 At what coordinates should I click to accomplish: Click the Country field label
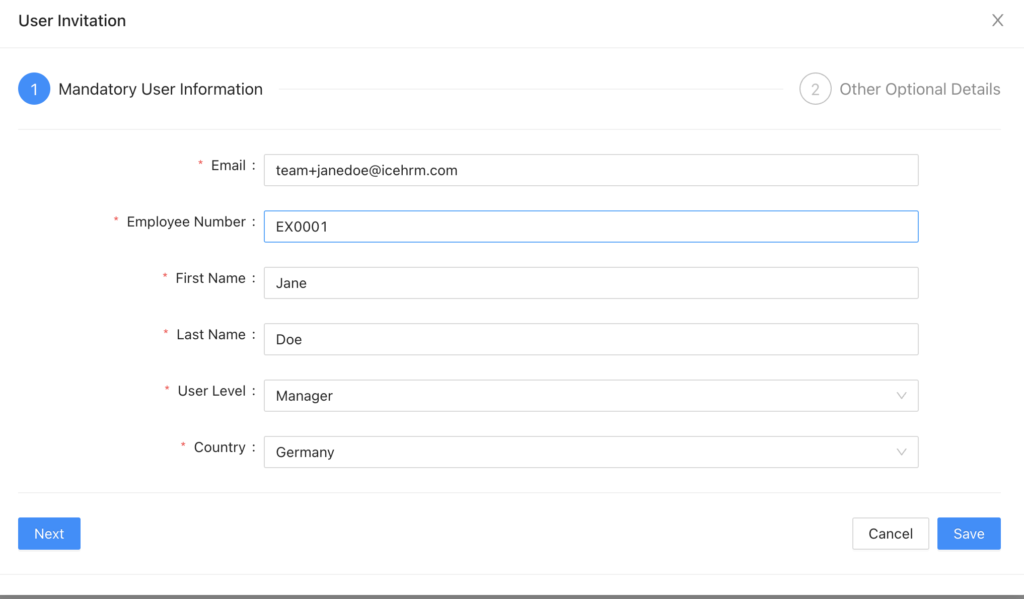219,448
